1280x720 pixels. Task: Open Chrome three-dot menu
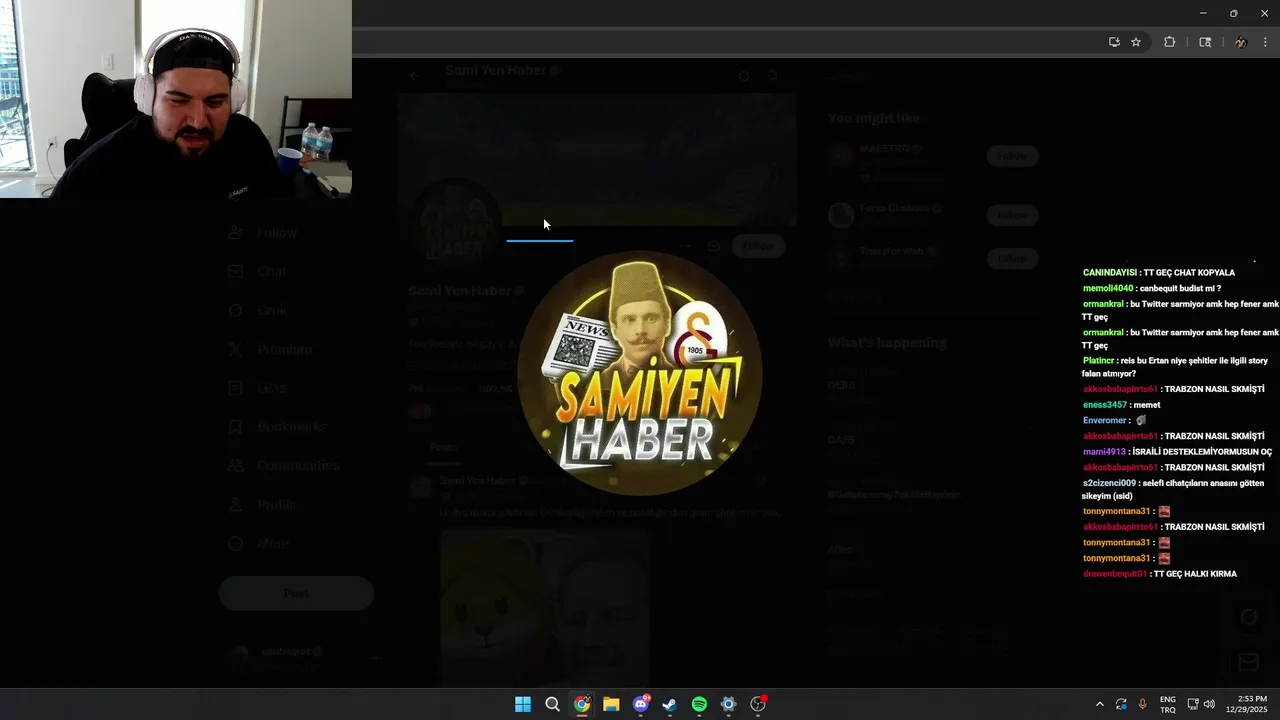(x=1265, y=42)
